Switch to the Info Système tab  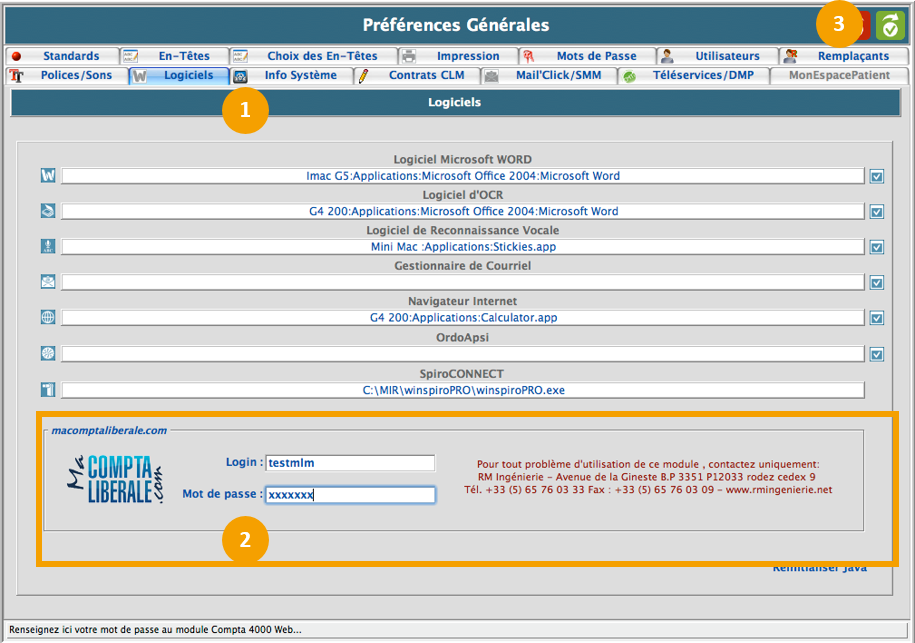click(299, 75)
